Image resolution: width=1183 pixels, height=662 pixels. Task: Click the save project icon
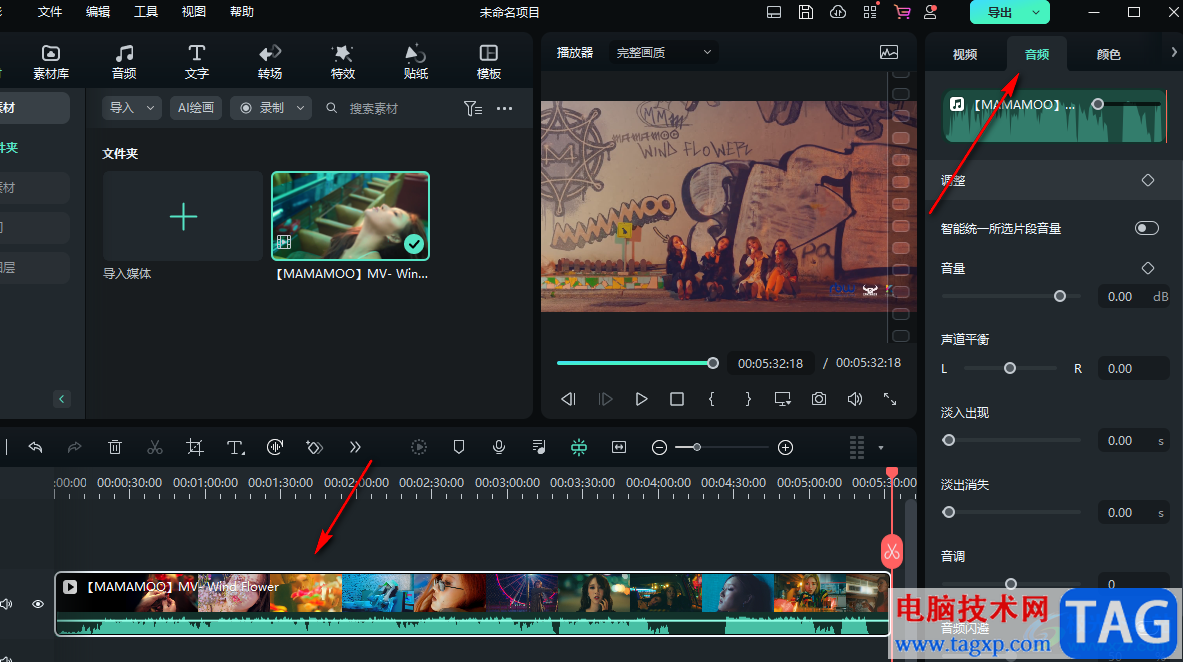(x=806, y=12)
